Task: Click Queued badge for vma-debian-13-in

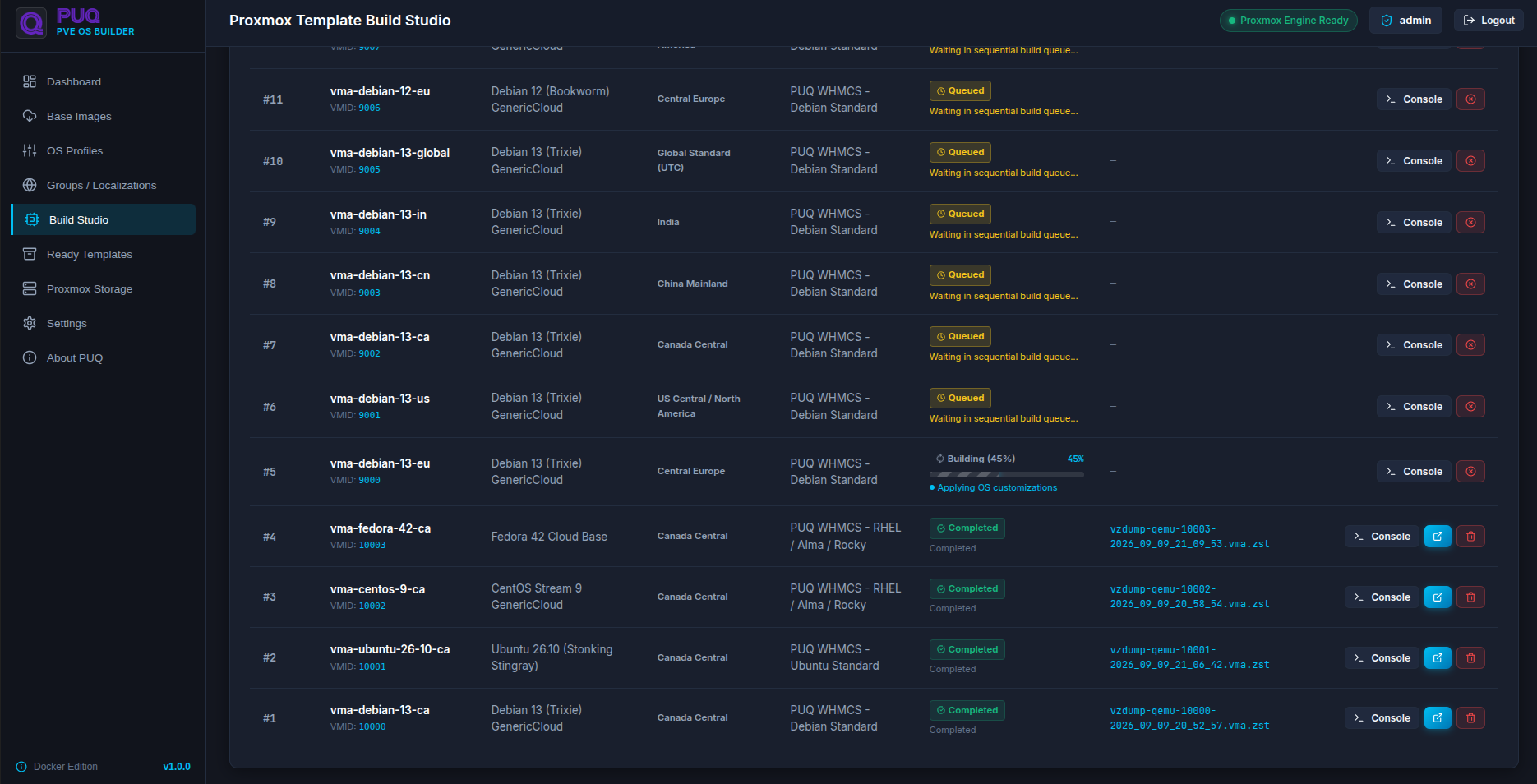Action: coord(960,214)
